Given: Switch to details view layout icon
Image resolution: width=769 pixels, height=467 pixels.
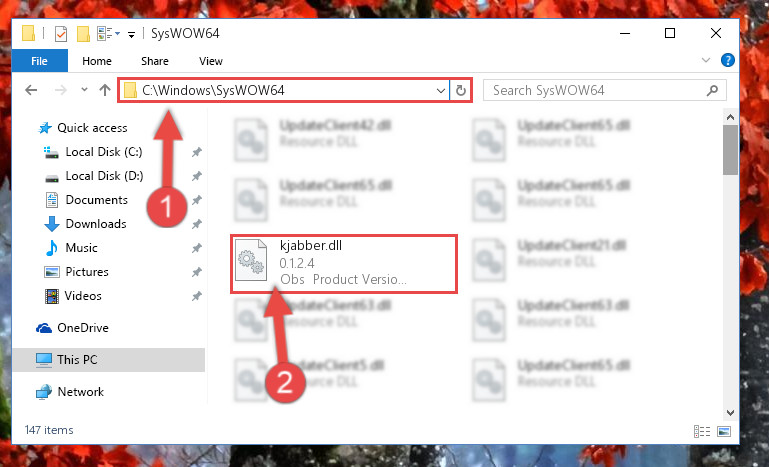Looking at the screenshot, I should [x=702, y=431].
